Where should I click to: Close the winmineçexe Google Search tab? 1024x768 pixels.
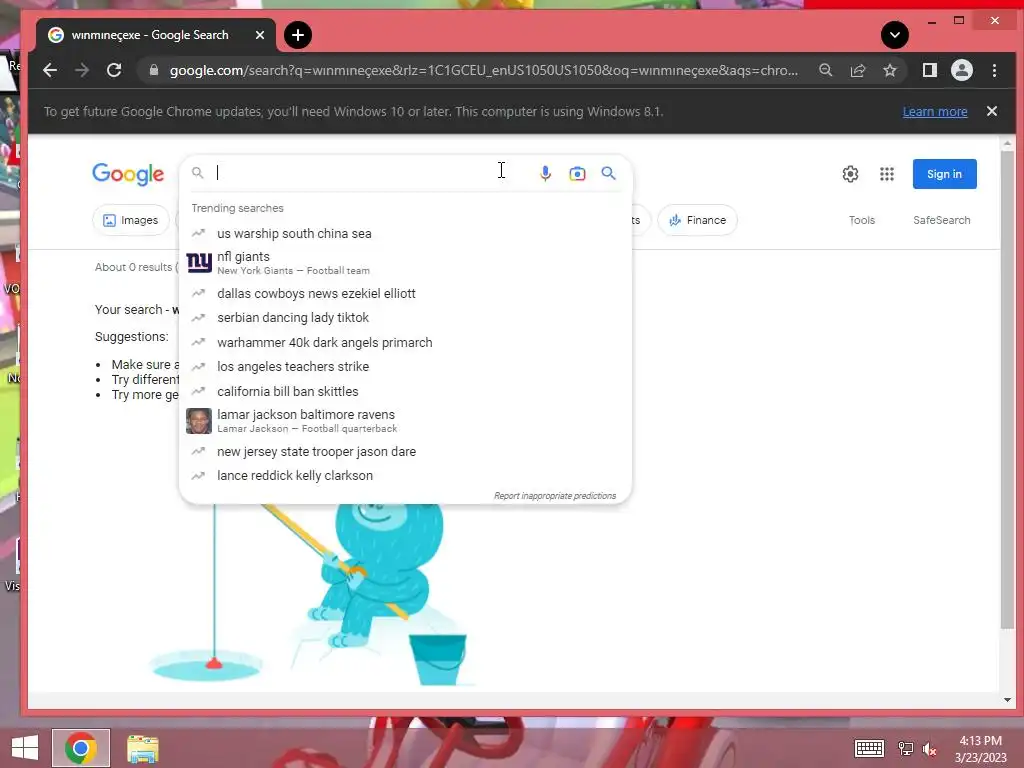[260, 35]
